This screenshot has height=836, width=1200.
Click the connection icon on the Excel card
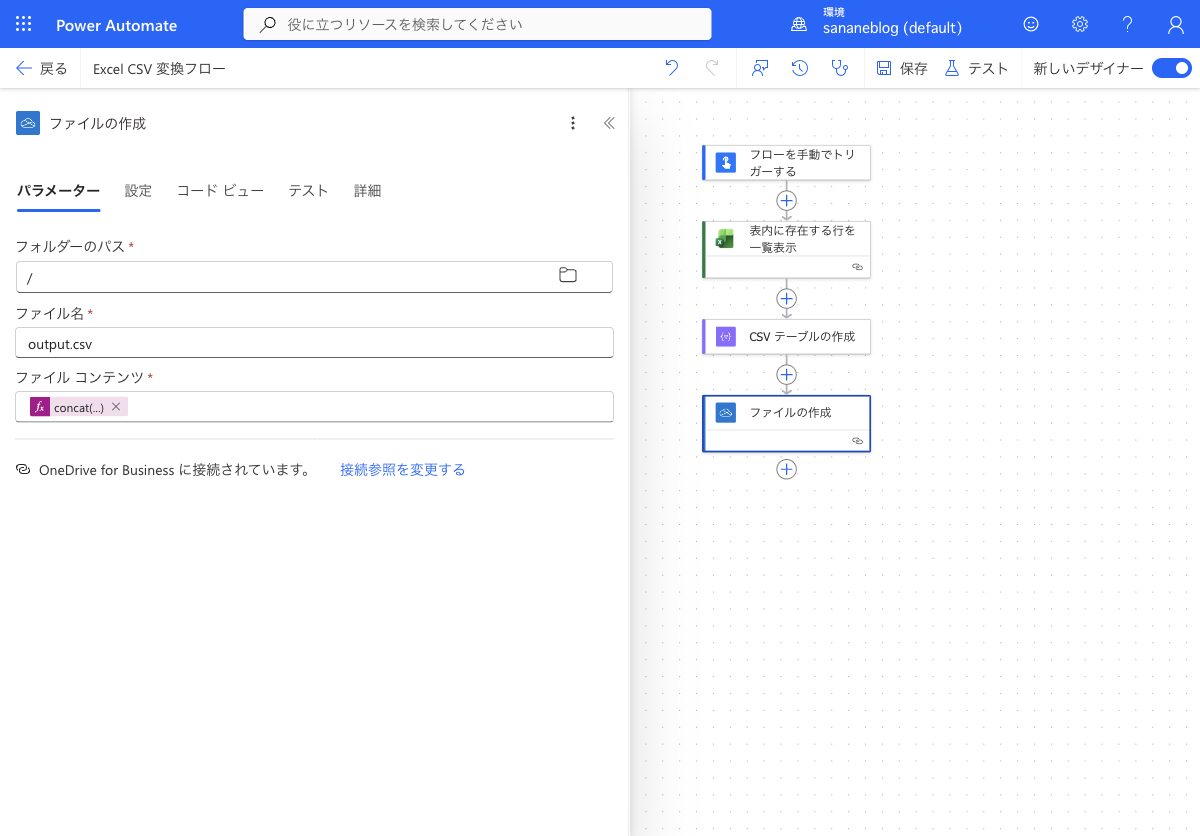857,267
